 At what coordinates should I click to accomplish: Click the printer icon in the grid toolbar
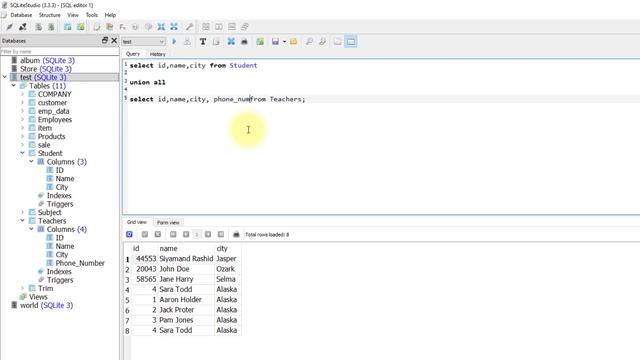click(236, 234)
